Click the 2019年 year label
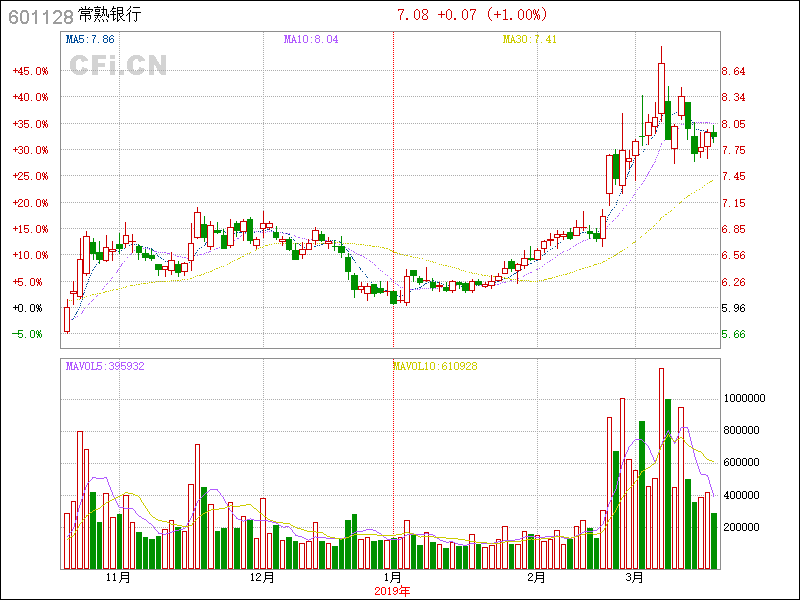Image resolution: width=800 pixels, height=600 pixels. pyautogui.click(x=392, y=590)
